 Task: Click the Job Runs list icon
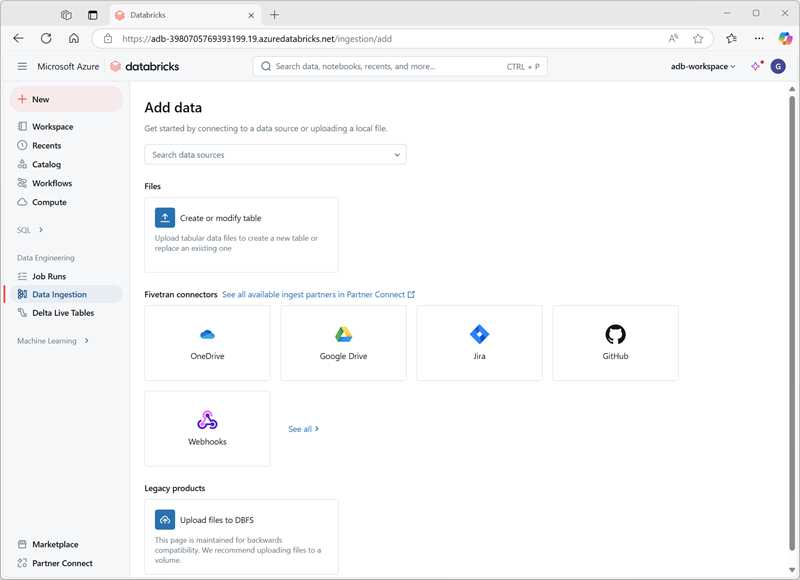22,276
